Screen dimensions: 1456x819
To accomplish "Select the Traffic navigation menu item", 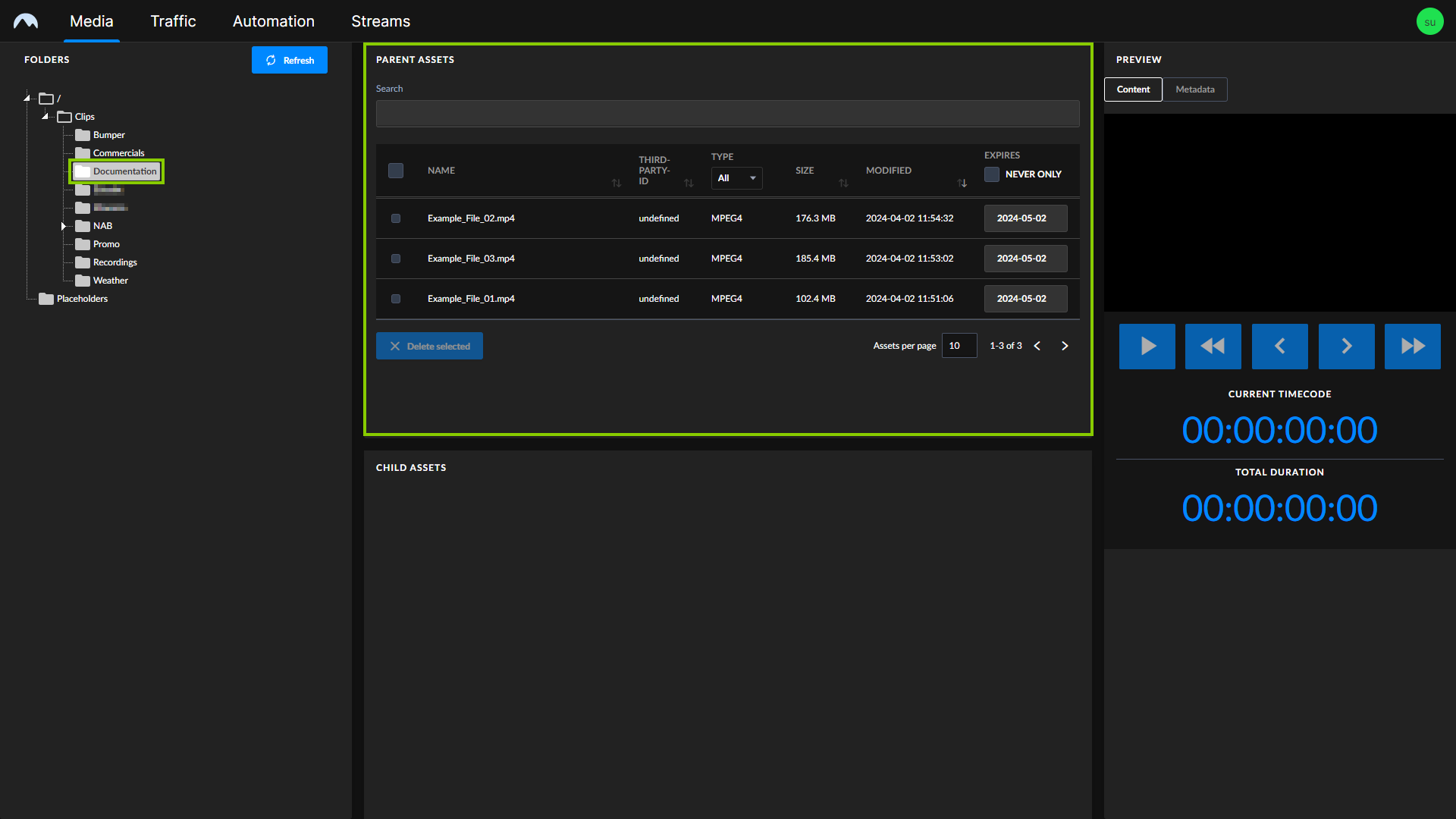I will tap(172, 21).
